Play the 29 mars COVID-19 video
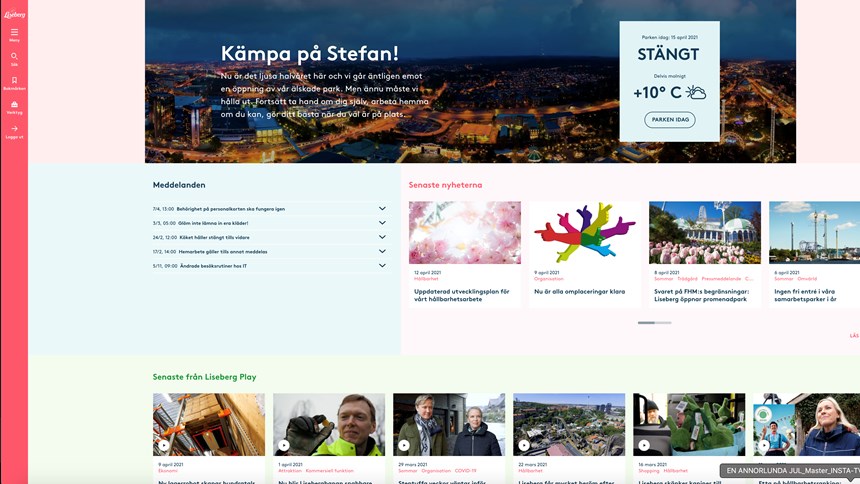The image size is (860, 484). [x=404, y=445]
